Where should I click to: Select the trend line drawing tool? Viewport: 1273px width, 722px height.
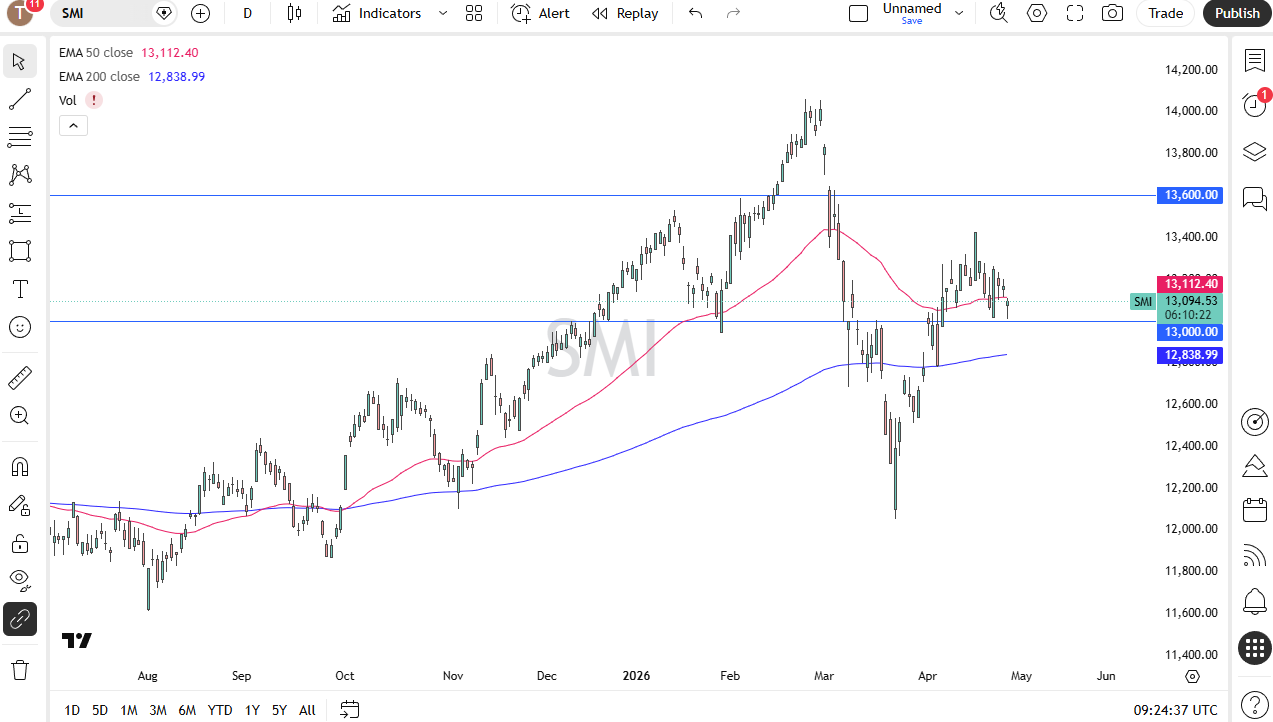[19, 99]
